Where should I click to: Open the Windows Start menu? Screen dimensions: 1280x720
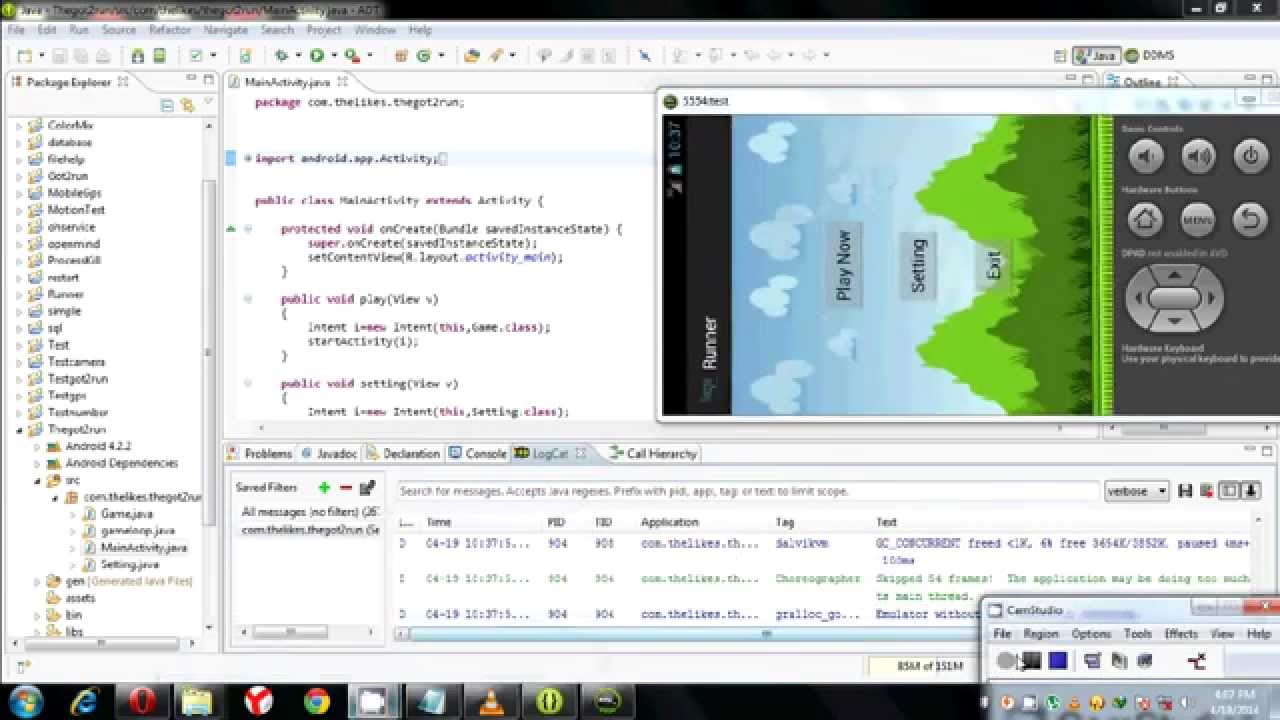point(24,700)
